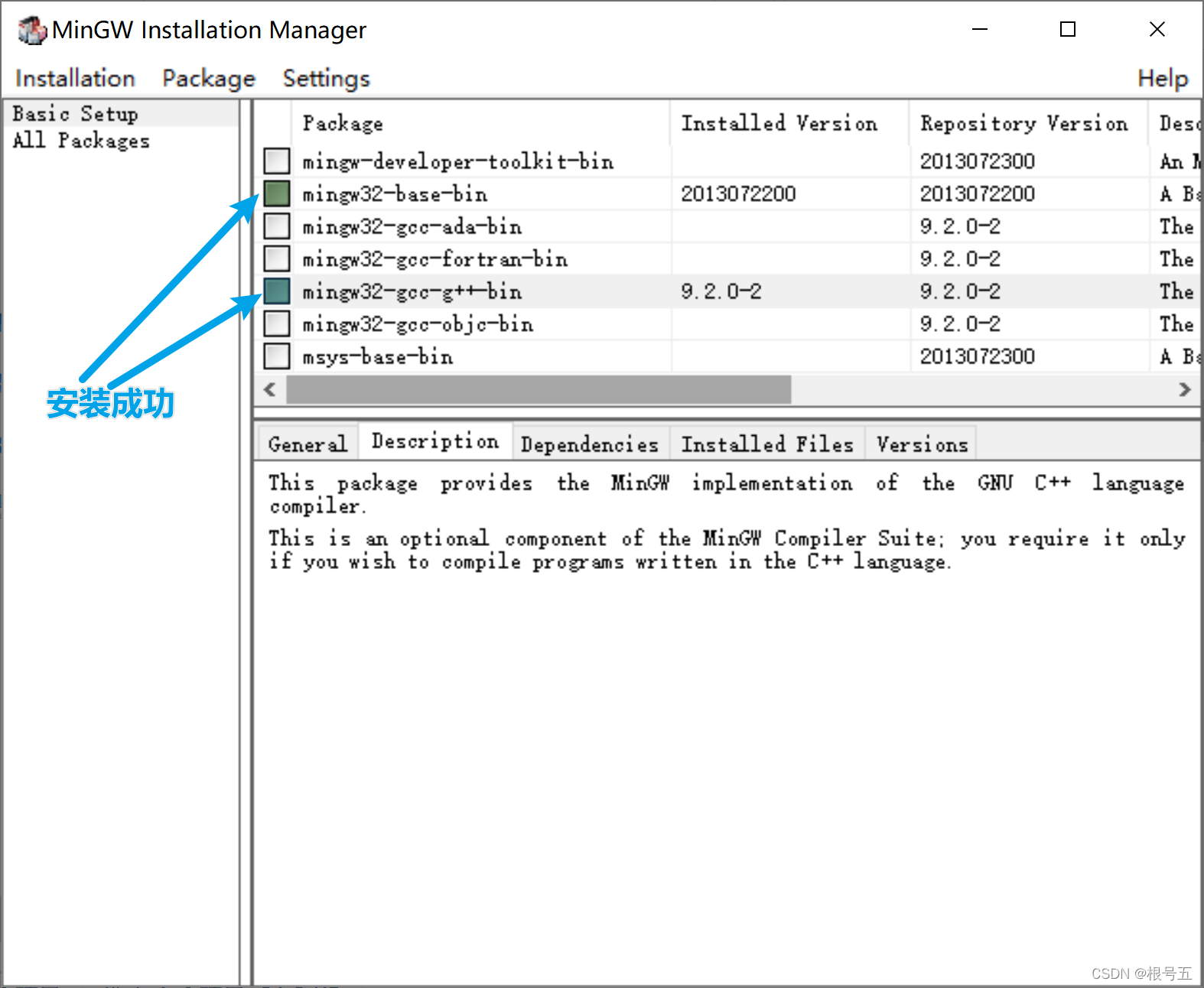Click repository version 2013072300 of msys-base-bin

[977, 356]
